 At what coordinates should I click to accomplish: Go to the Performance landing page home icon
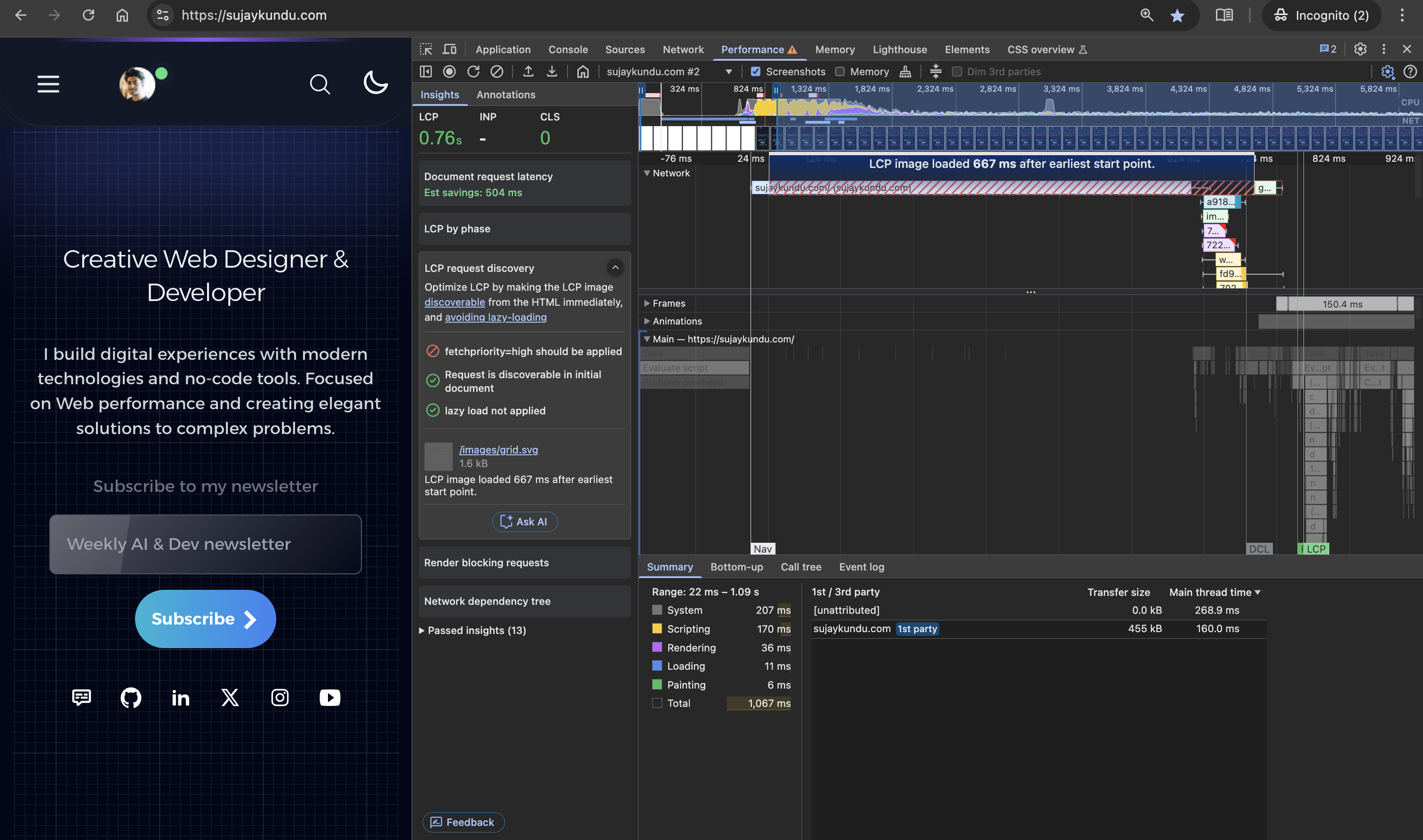click(x=583, y=71)
